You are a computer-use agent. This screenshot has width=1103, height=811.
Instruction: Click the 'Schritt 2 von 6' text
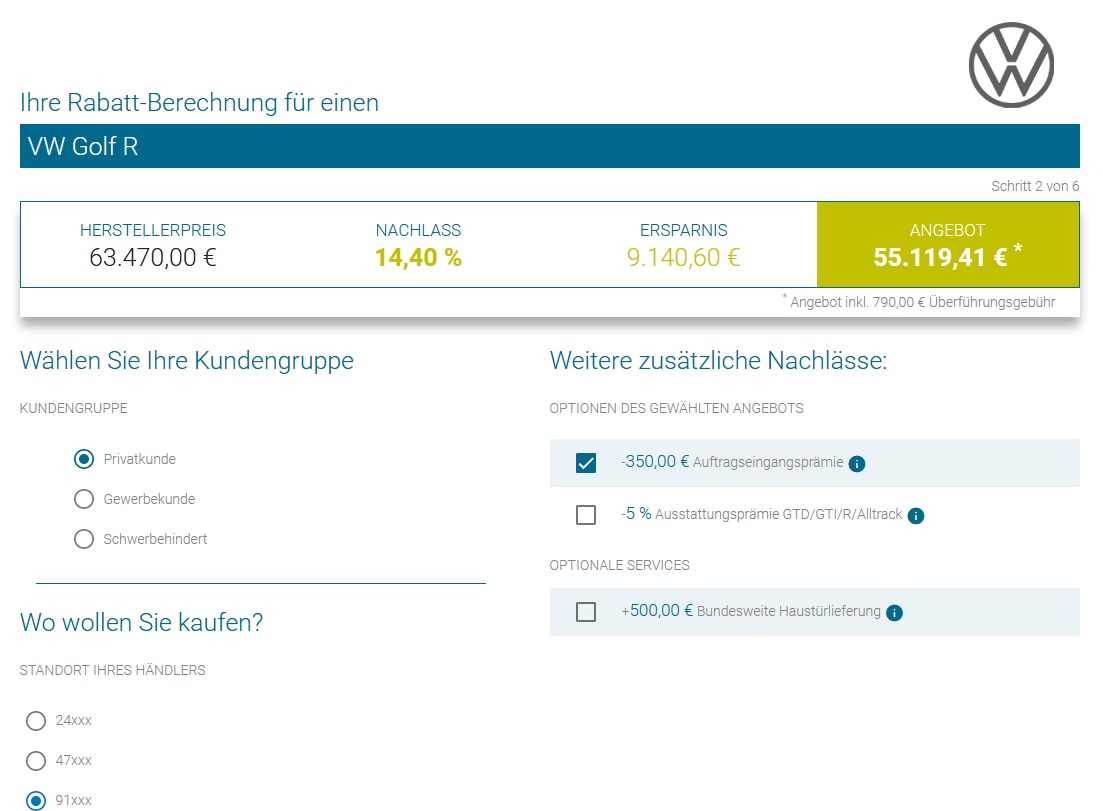1035,186
